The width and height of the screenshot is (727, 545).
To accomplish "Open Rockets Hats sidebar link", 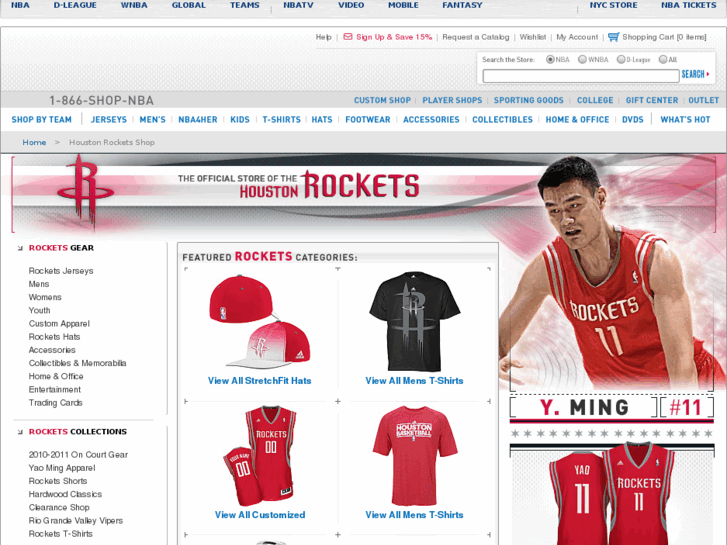I will pos(54,337).
